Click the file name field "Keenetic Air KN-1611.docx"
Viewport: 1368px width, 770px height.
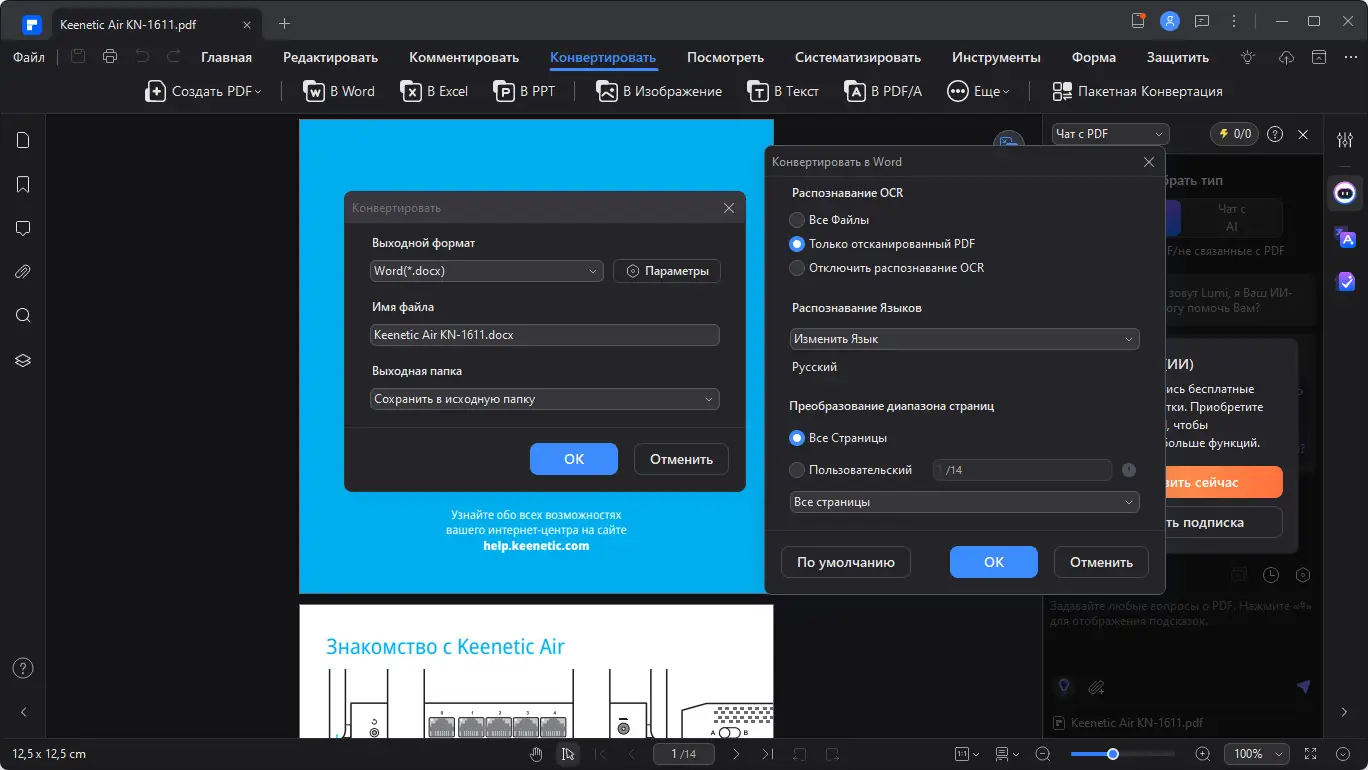coord(545,335)
